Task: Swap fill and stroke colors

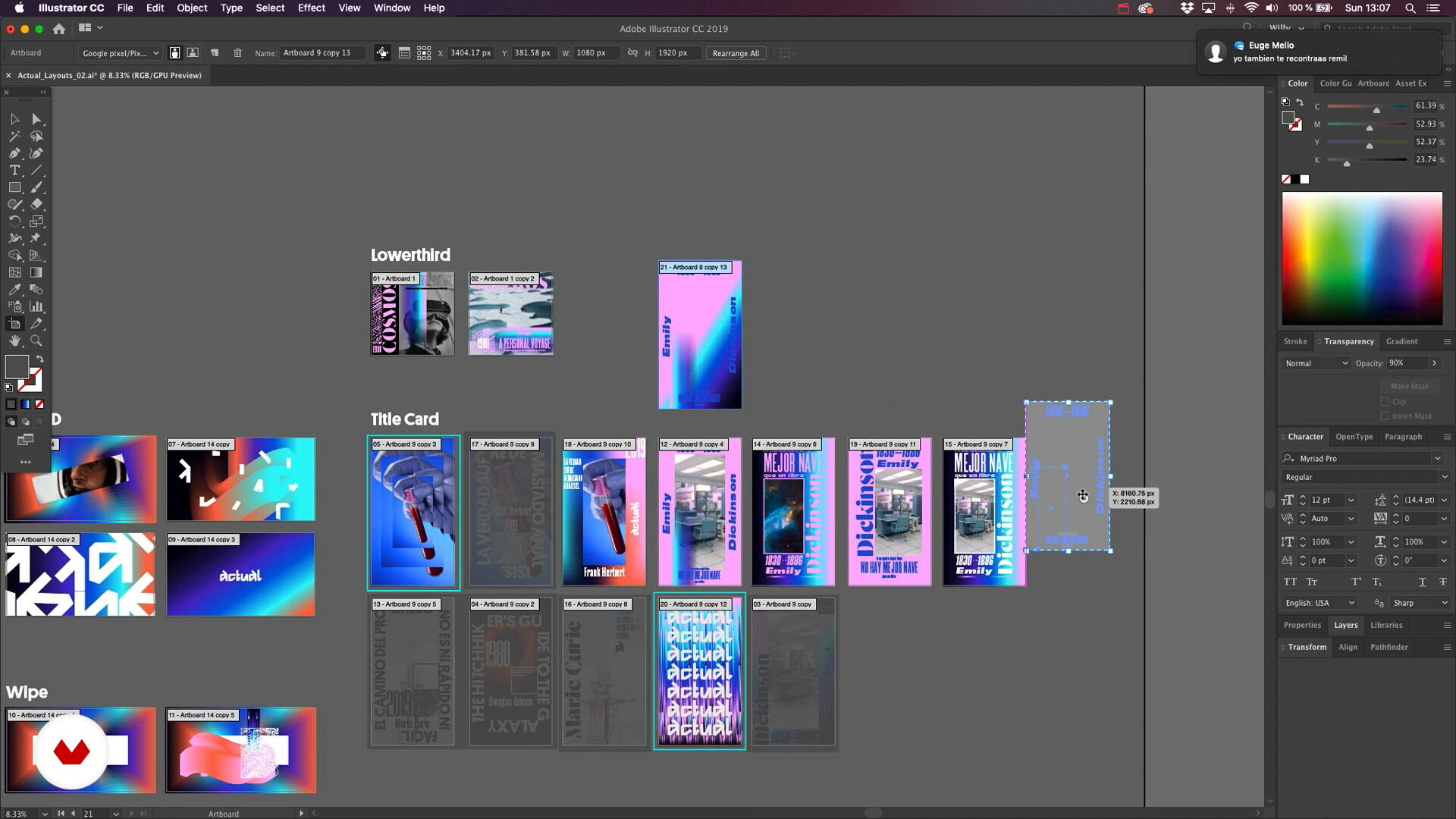Action: (39, 359)
